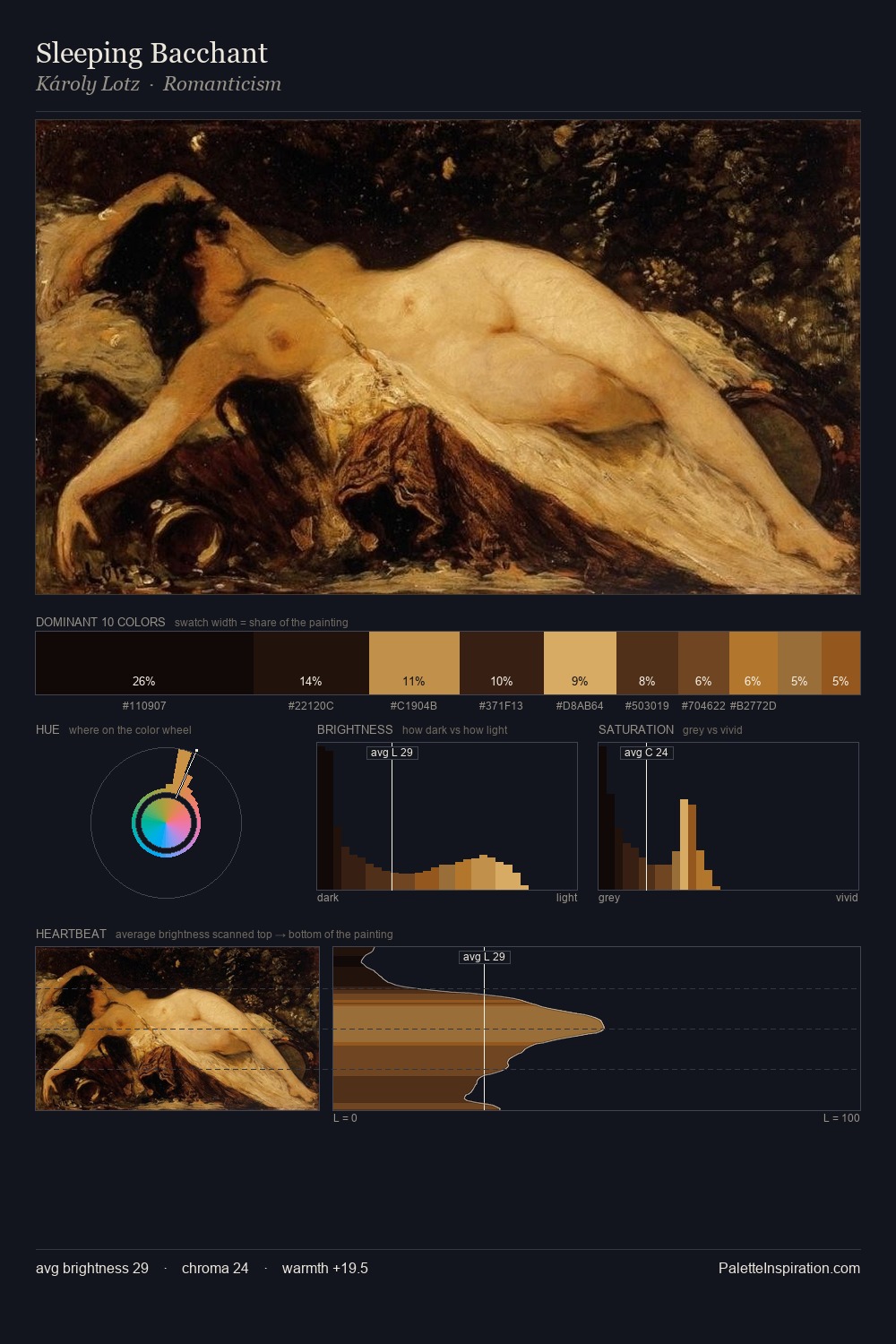Select the #371F13 swatch at 10%
This screenshot has height=1344, width=896.
pos(502,663)
